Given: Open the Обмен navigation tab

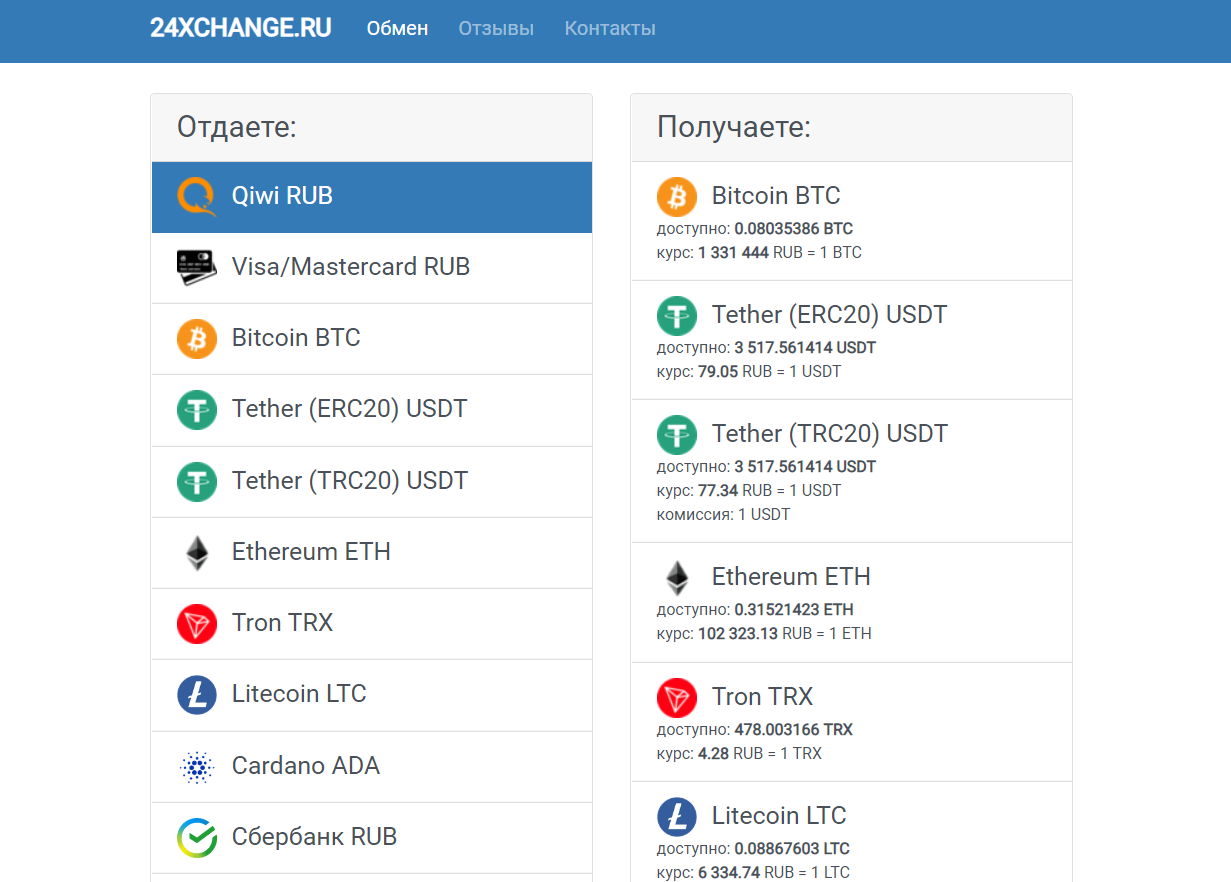Looking at the screenshot, I should 397,28.
